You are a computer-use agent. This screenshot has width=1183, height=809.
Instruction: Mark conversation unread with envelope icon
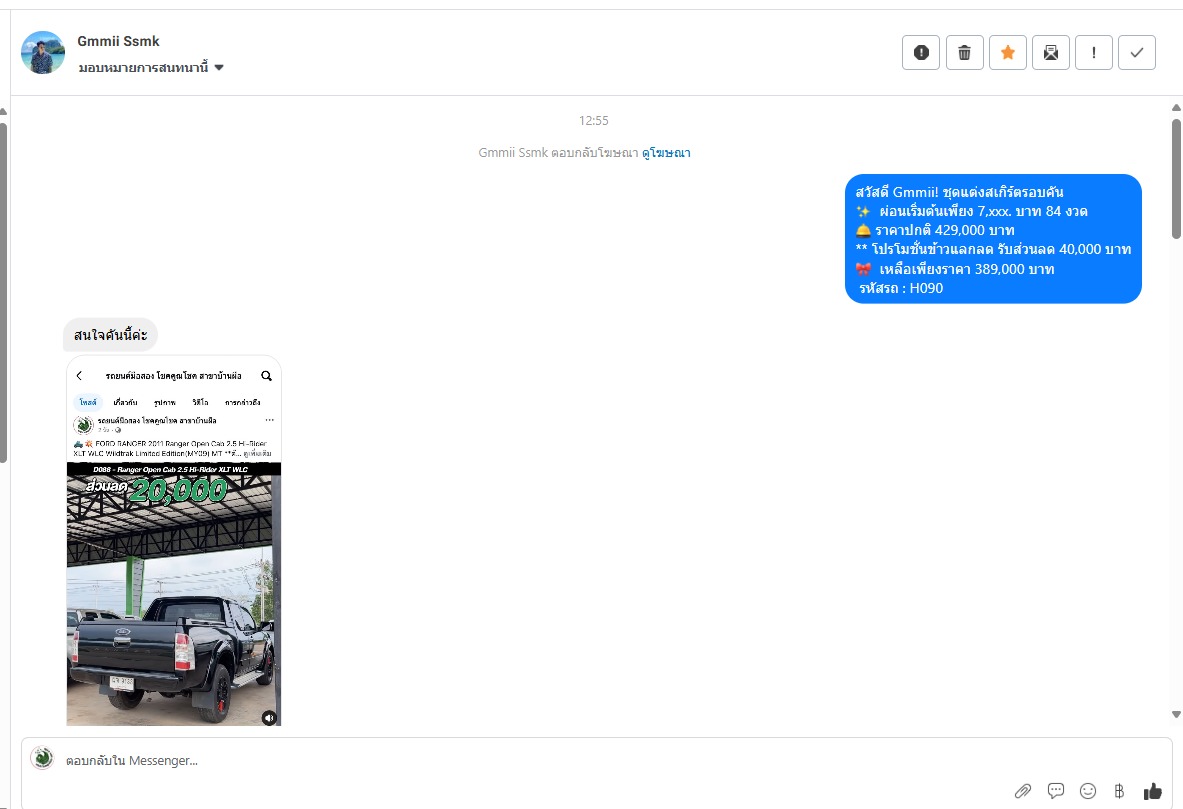[x=1050, y=53]
